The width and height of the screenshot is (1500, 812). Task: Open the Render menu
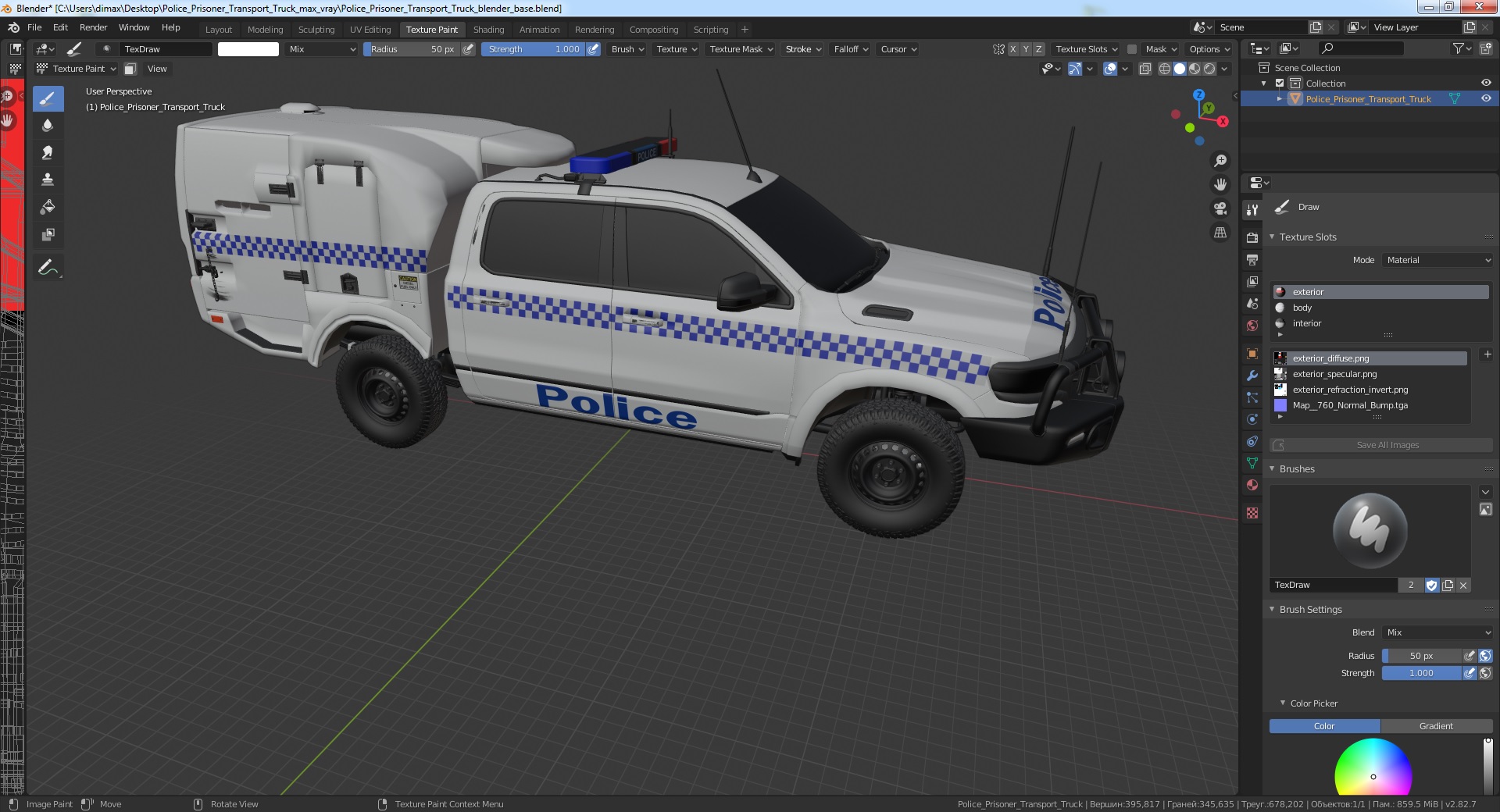[93, 27]
